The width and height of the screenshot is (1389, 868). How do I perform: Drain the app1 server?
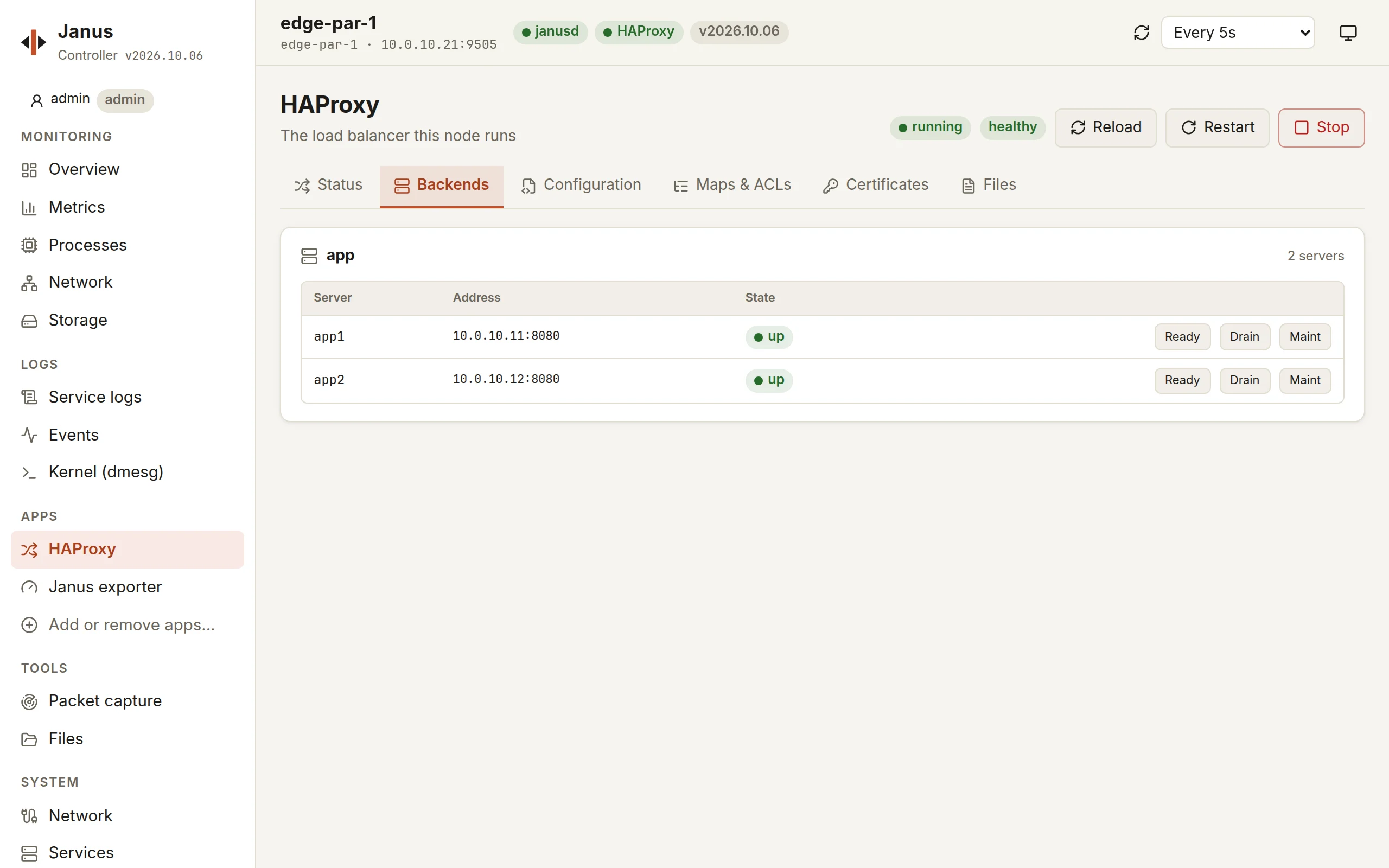click(x=1244, y=337)
